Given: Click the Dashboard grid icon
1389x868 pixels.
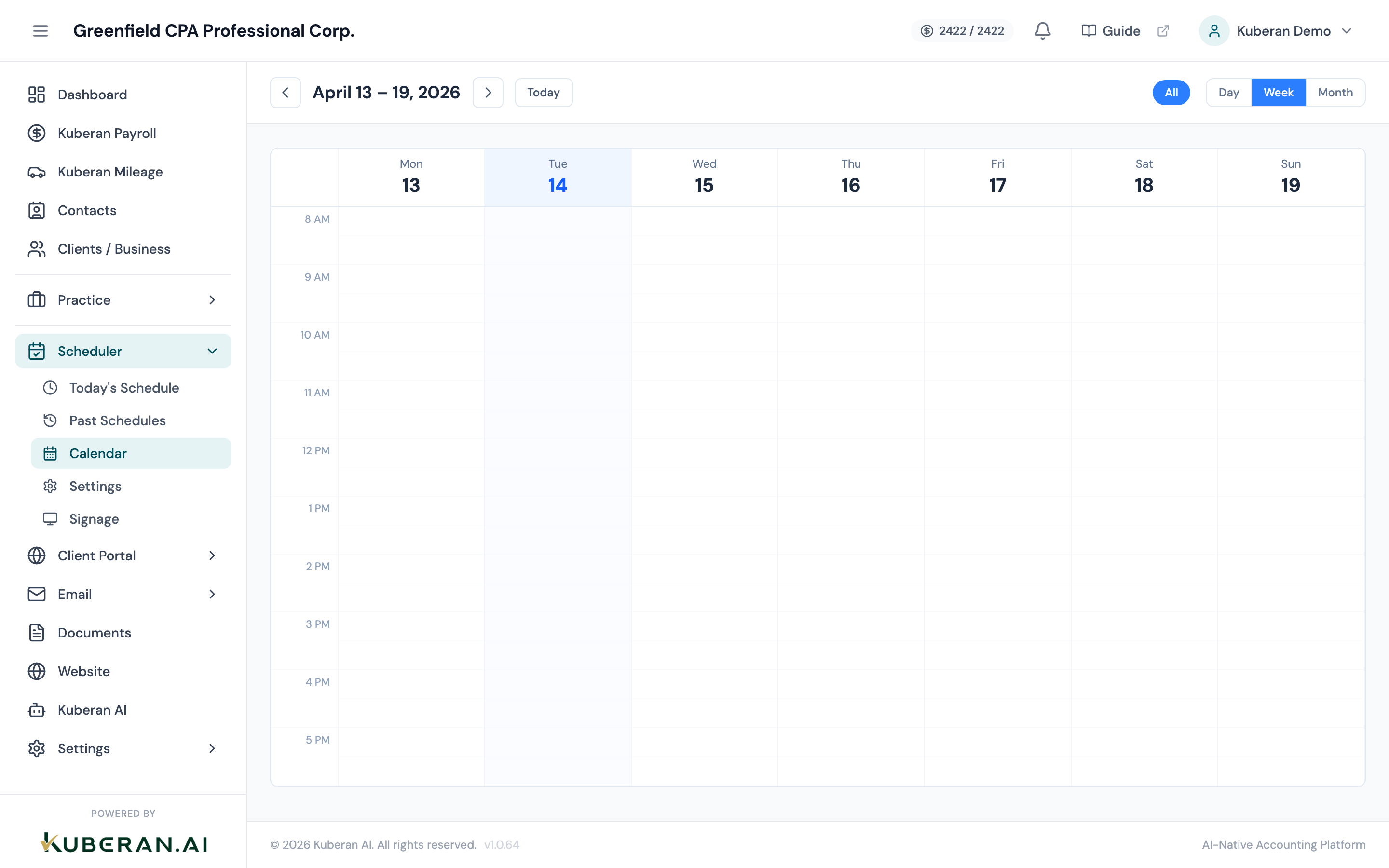Looking at the screenshot, I should [37, 94].
